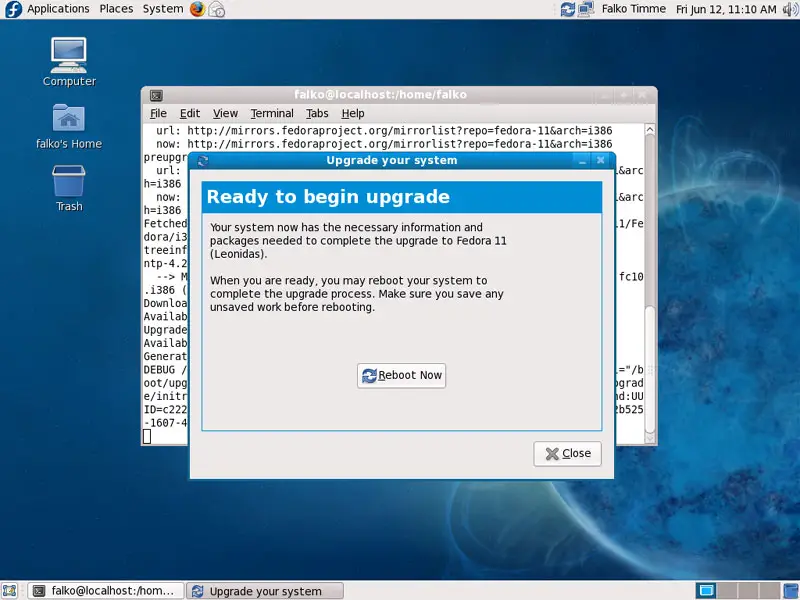Launch Firefox from the top panel

pyautogui.click(x=197, y=9)
